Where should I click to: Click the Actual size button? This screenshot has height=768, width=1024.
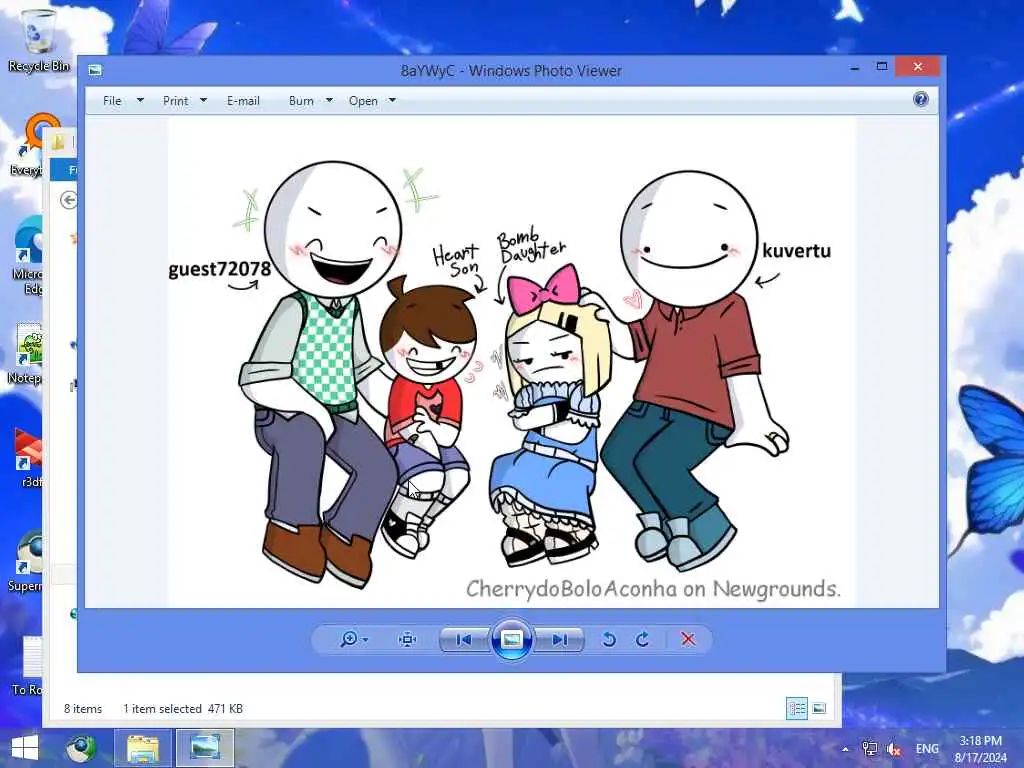(408, 639)
